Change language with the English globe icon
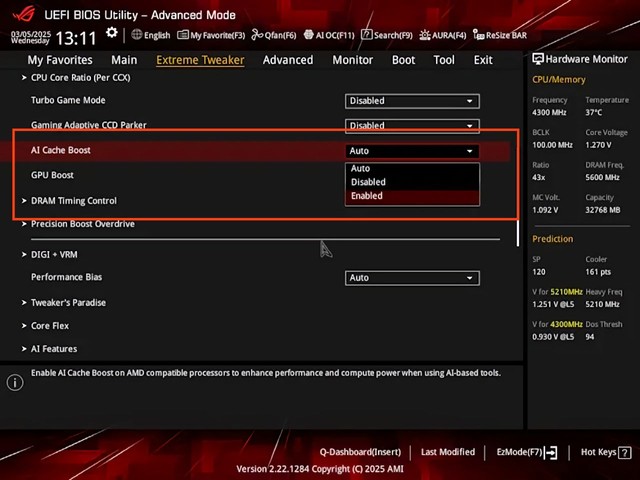 tap(150, 35)
